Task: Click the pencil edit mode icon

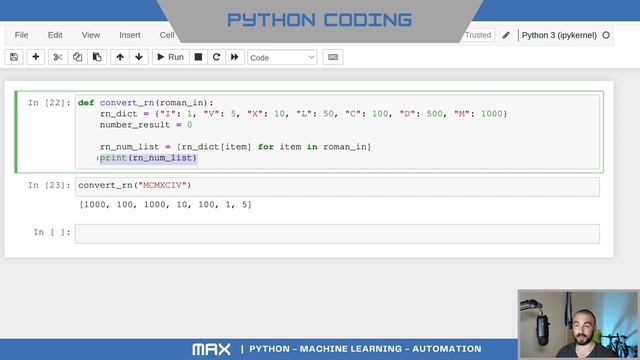Action: point(506,35)
